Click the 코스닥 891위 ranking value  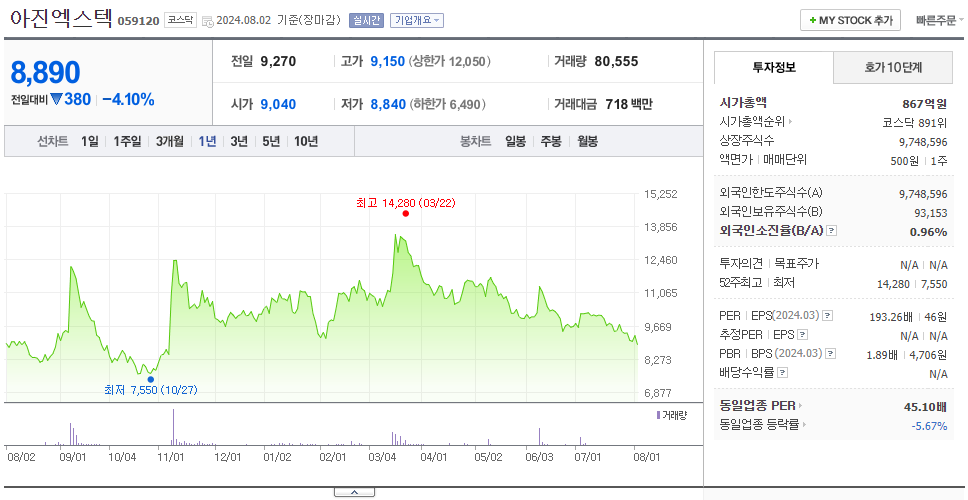click(x=915, y=122)
